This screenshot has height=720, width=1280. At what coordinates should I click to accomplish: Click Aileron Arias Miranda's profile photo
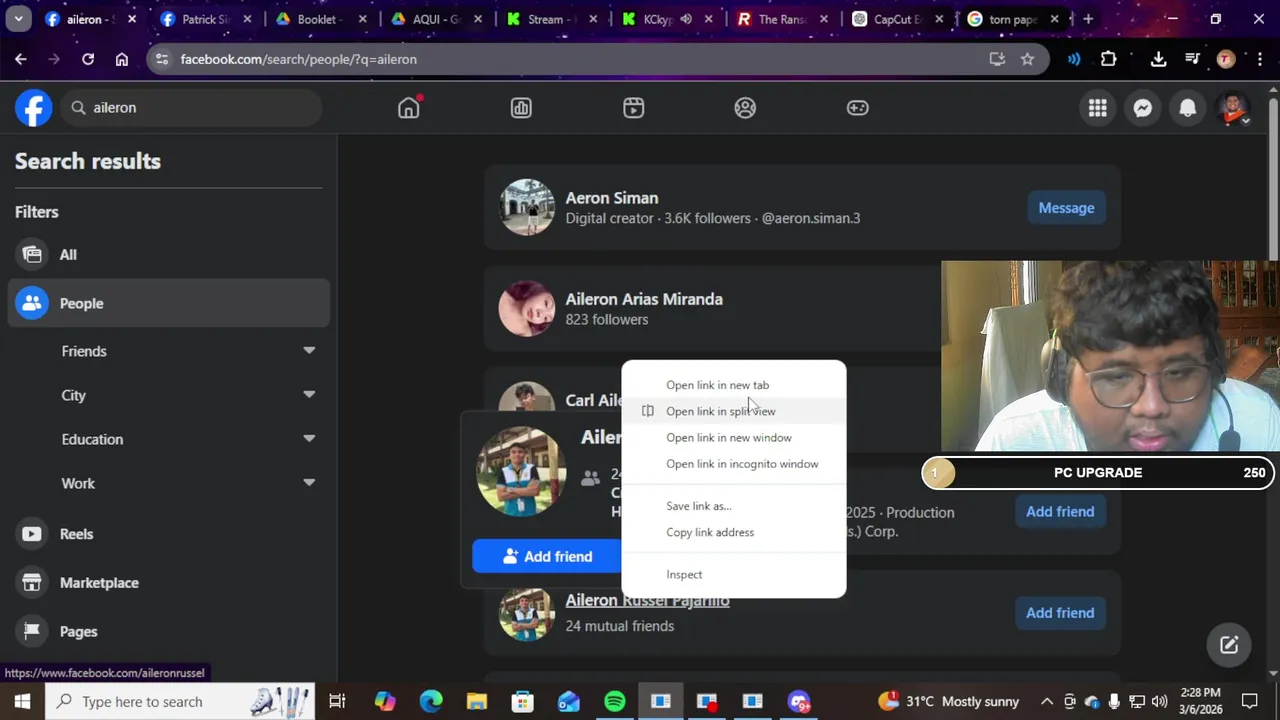[527, 308]
